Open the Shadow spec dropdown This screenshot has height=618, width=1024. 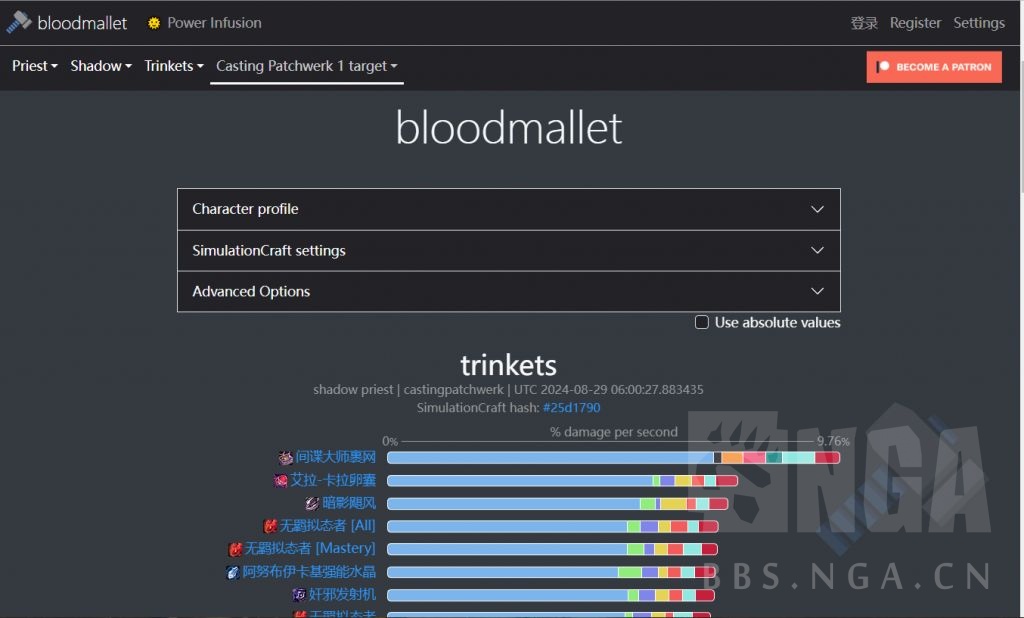[x=101, y=66]
